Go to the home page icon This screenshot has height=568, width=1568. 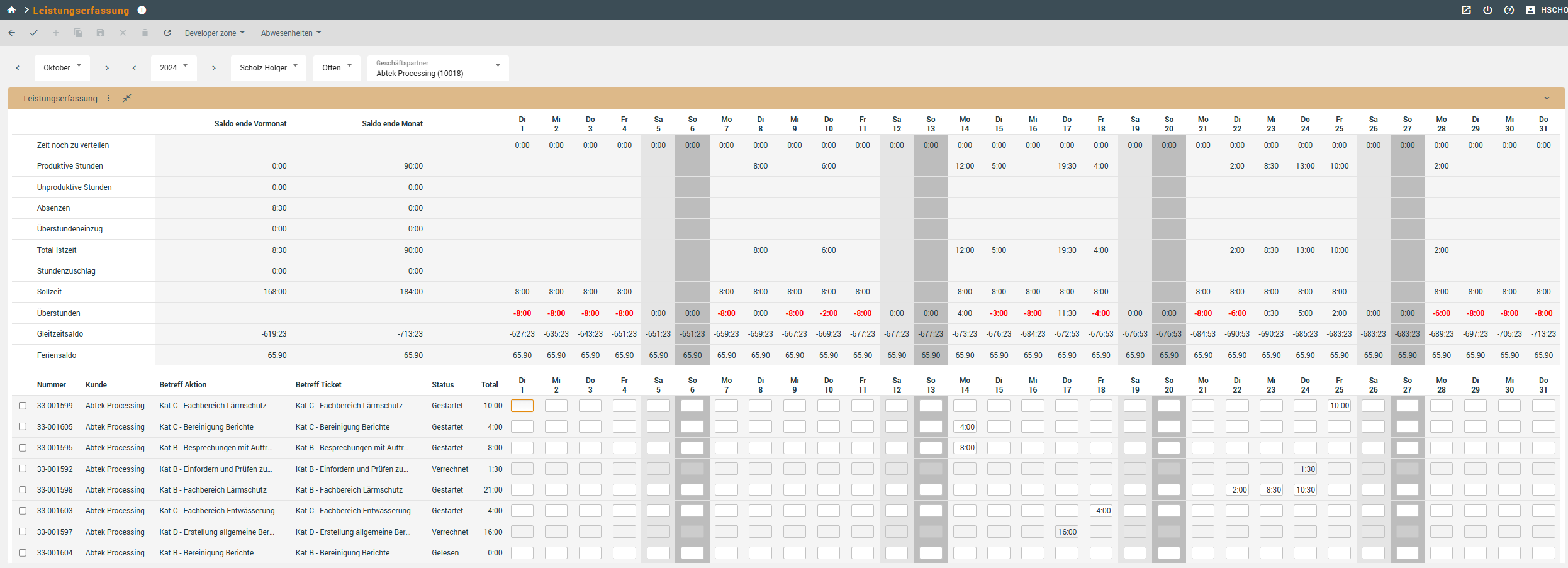tap(11, 10)
